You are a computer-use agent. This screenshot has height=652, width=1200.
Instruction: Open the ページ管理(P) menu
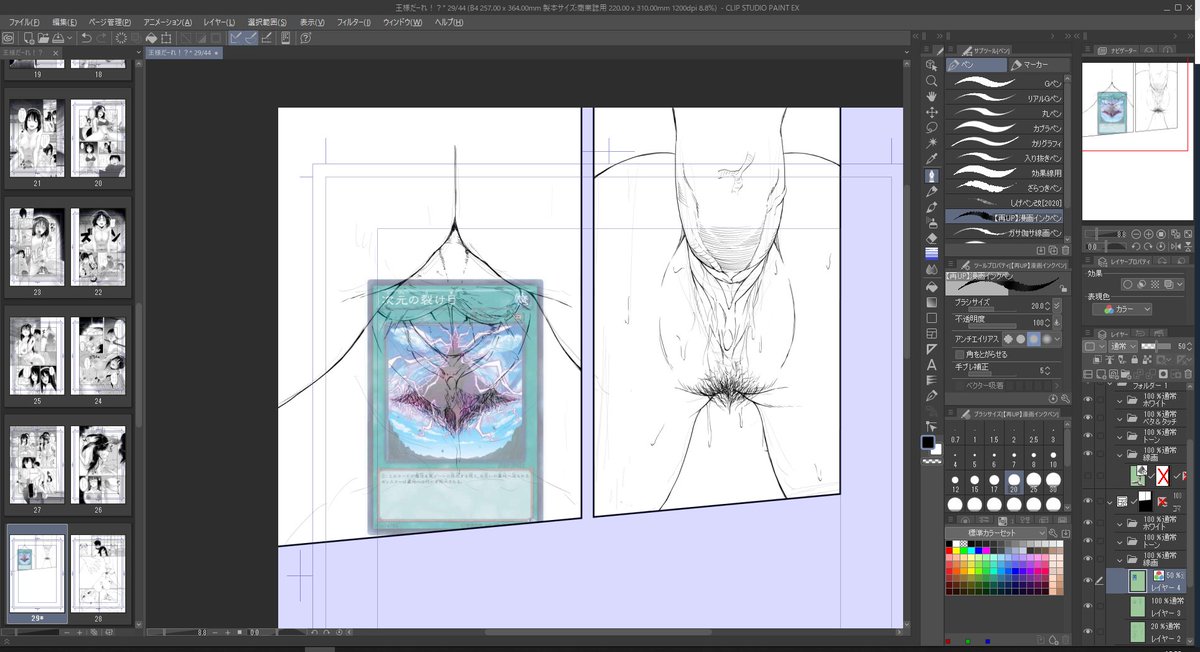110,22
